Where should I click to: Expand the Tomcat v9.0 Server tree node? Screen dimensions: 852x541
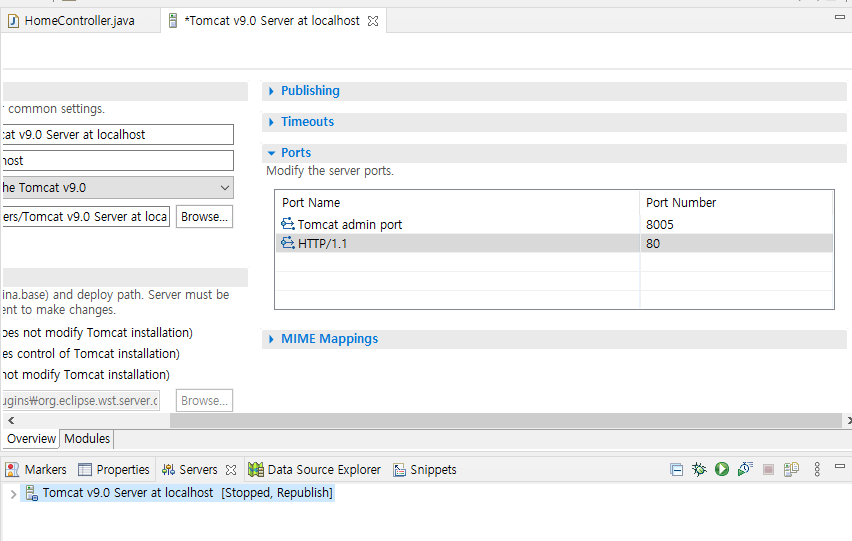click(13, 494)
